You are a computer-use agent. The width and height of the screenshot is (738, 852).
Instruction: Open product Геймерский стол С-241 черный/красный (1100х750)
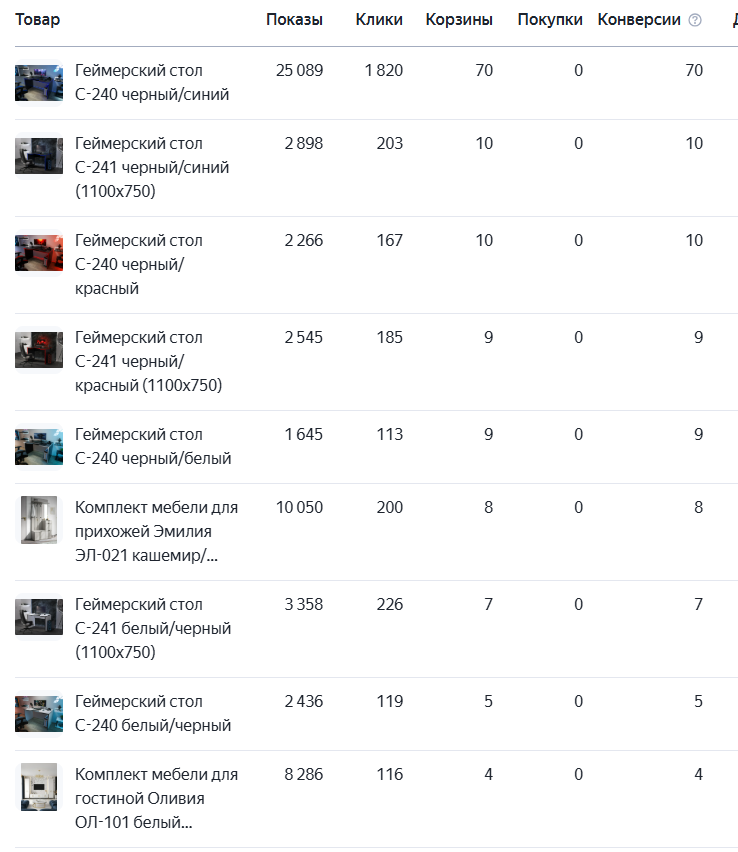click(x=148, y=361)
